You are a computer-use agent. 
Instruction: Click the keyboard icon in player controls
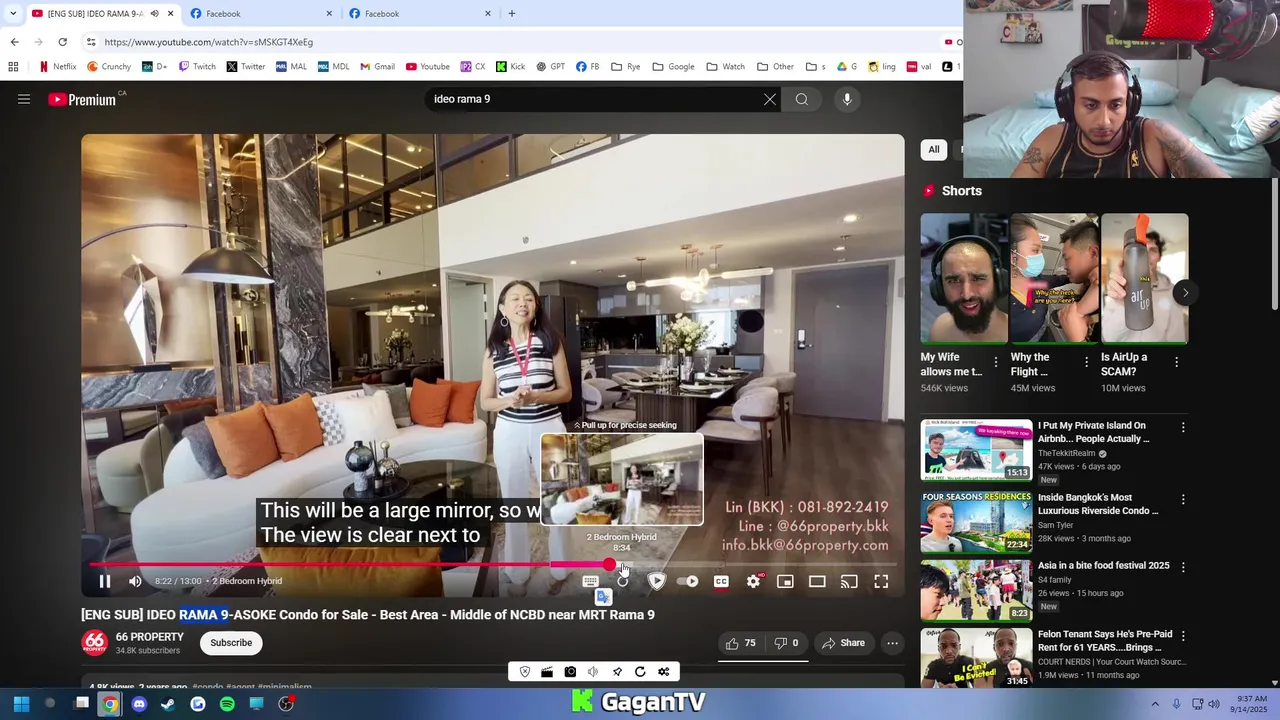[x=590, y=581]
